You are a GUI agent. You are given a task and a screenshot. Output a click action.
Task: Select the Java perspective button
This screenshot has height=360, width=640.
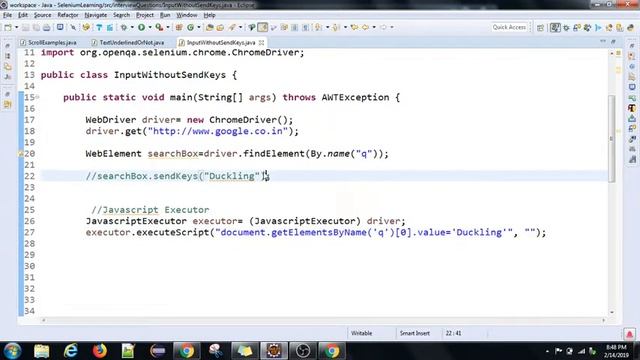[555, 28]
